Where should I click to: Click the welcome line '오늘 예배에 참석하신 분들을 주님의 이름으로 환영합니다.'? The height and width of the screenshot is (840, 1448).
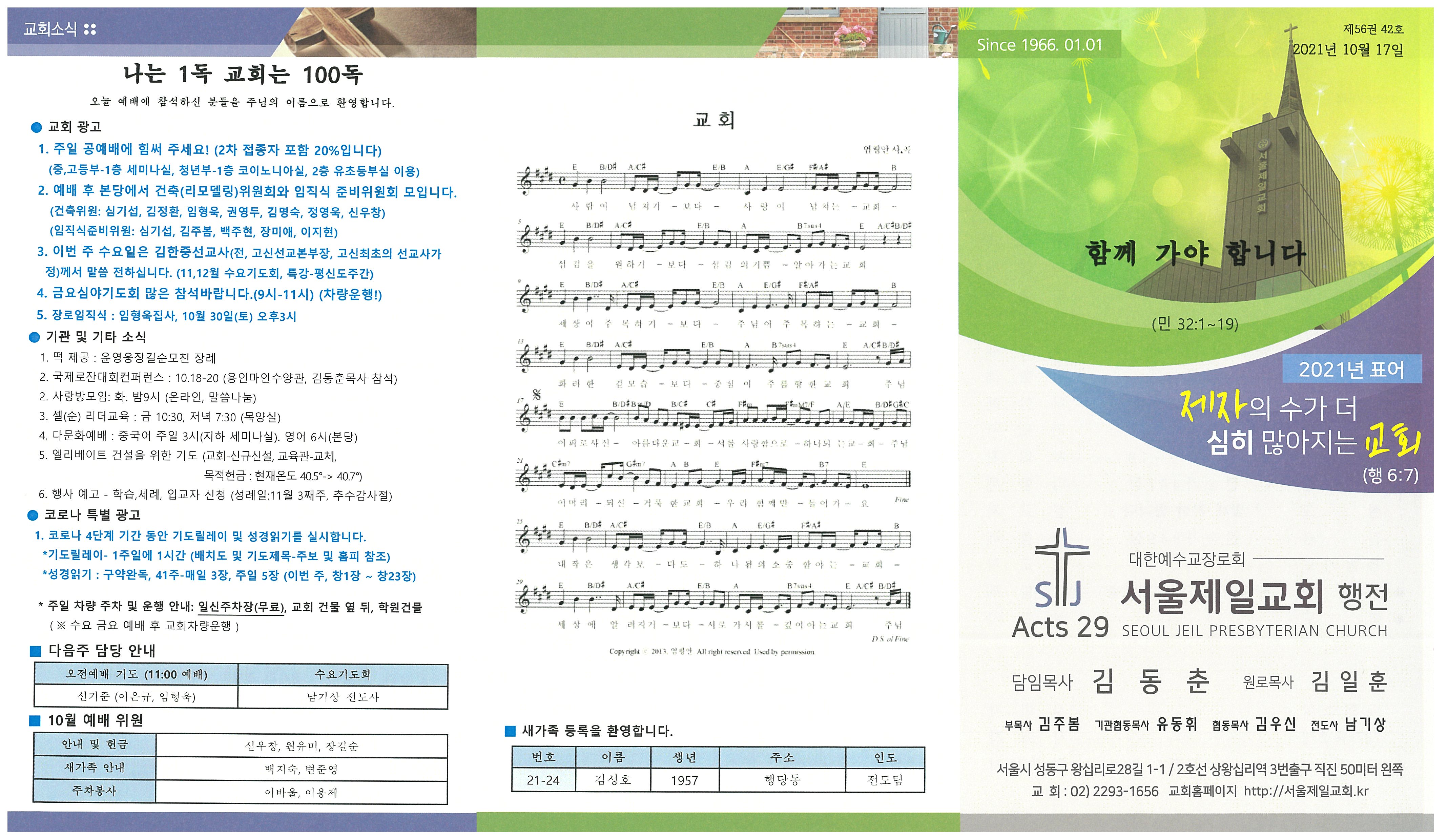pyautogui.click(x=242, y=102)
